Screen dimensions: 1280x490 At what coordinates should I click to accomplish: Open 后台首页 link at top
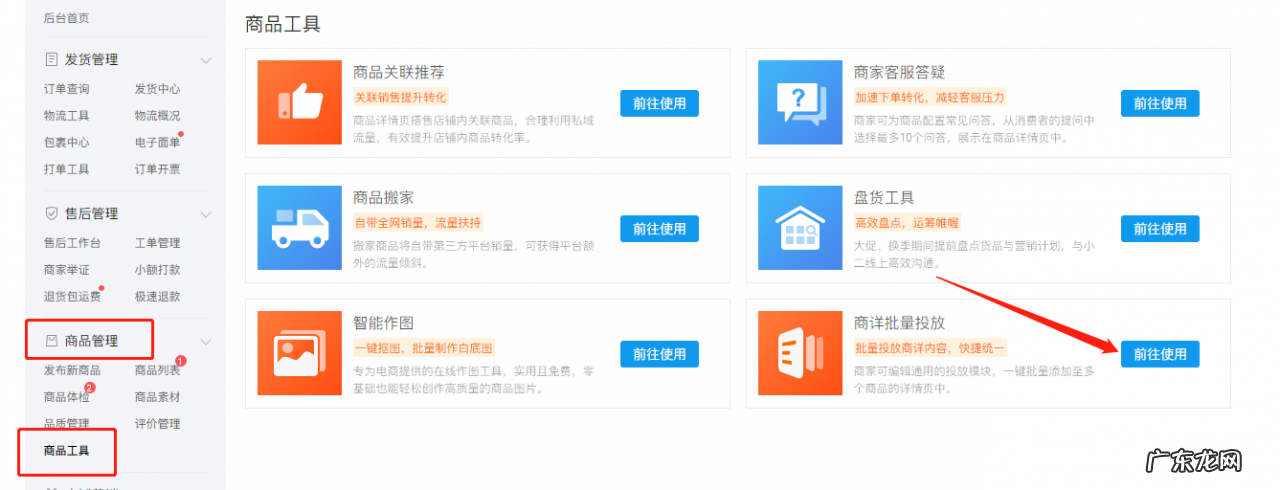pos(67,18)
